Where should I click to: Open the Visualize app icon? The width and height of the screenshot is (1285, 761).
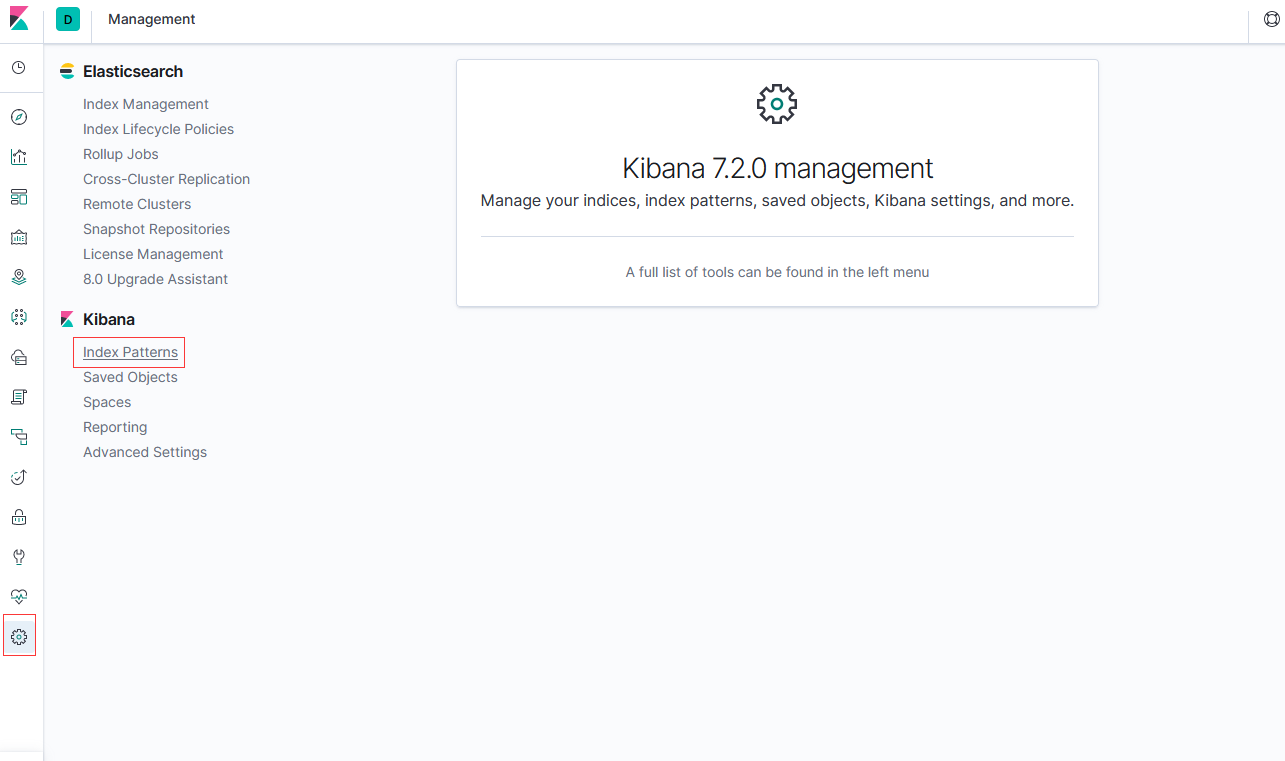click(x=19, y=157)
